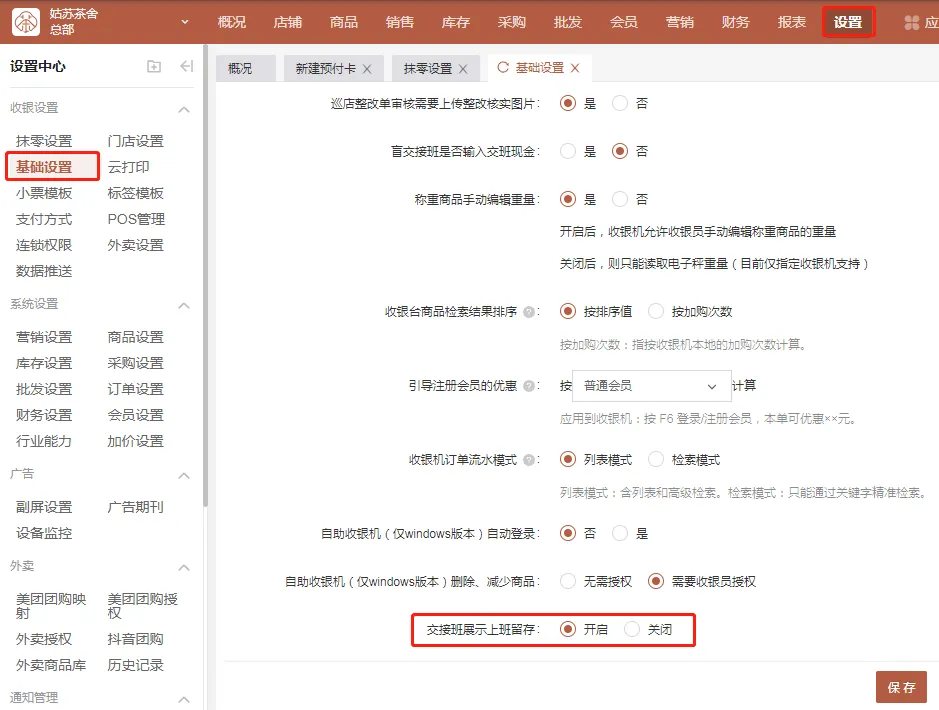Choose 检索模式 for 收银机订单流水模式

point(656,460)
